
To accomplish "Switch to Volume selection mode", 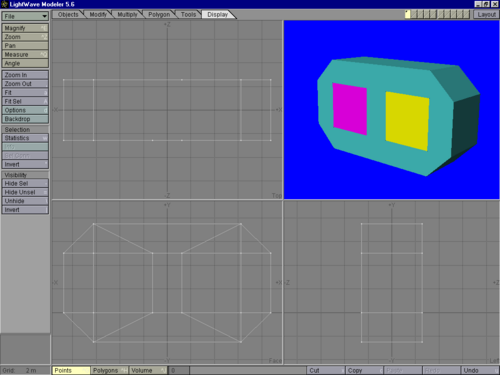I will (148, 370).
